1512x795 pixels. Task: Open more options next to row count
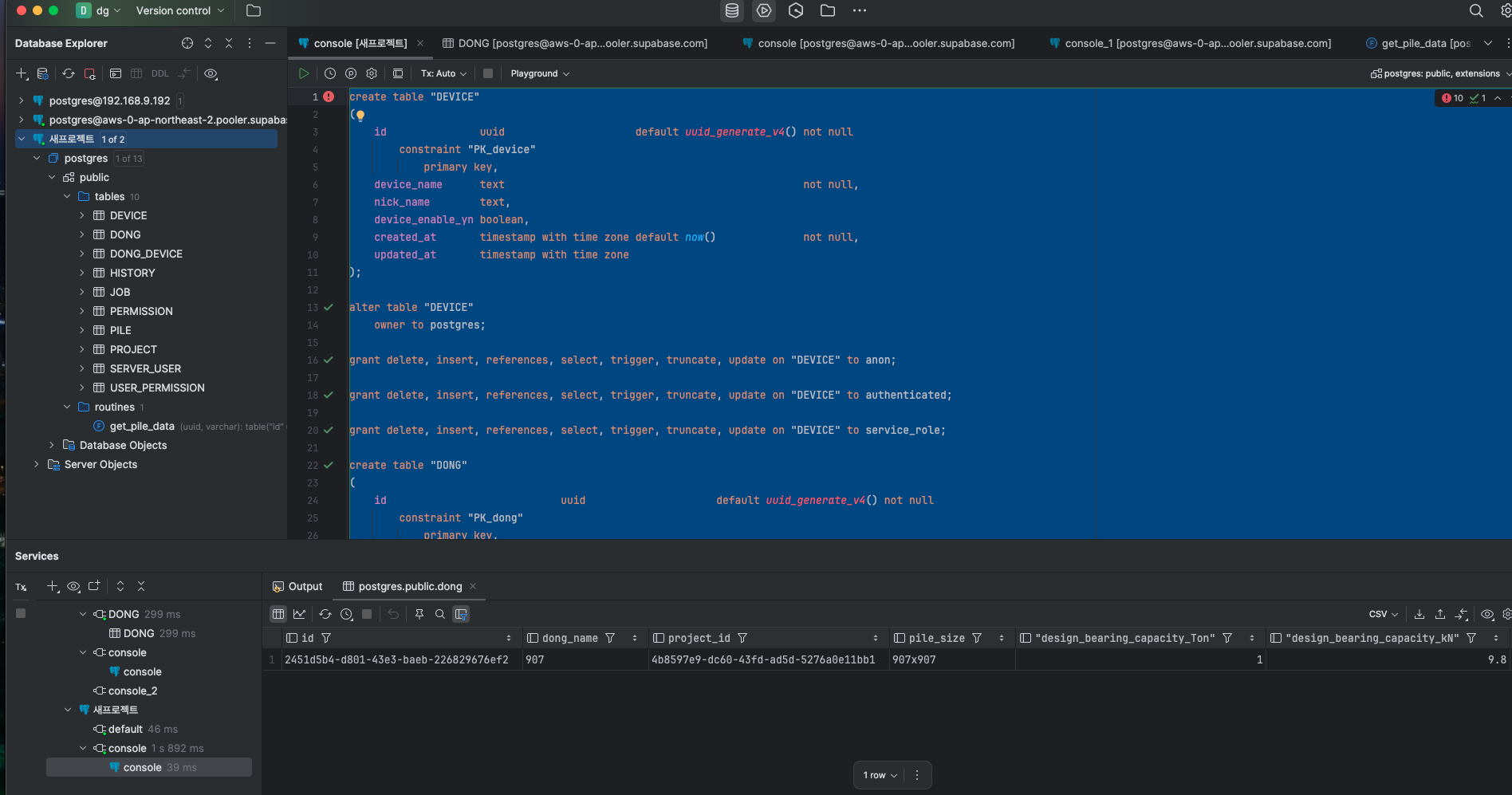(x=917, y=775)
